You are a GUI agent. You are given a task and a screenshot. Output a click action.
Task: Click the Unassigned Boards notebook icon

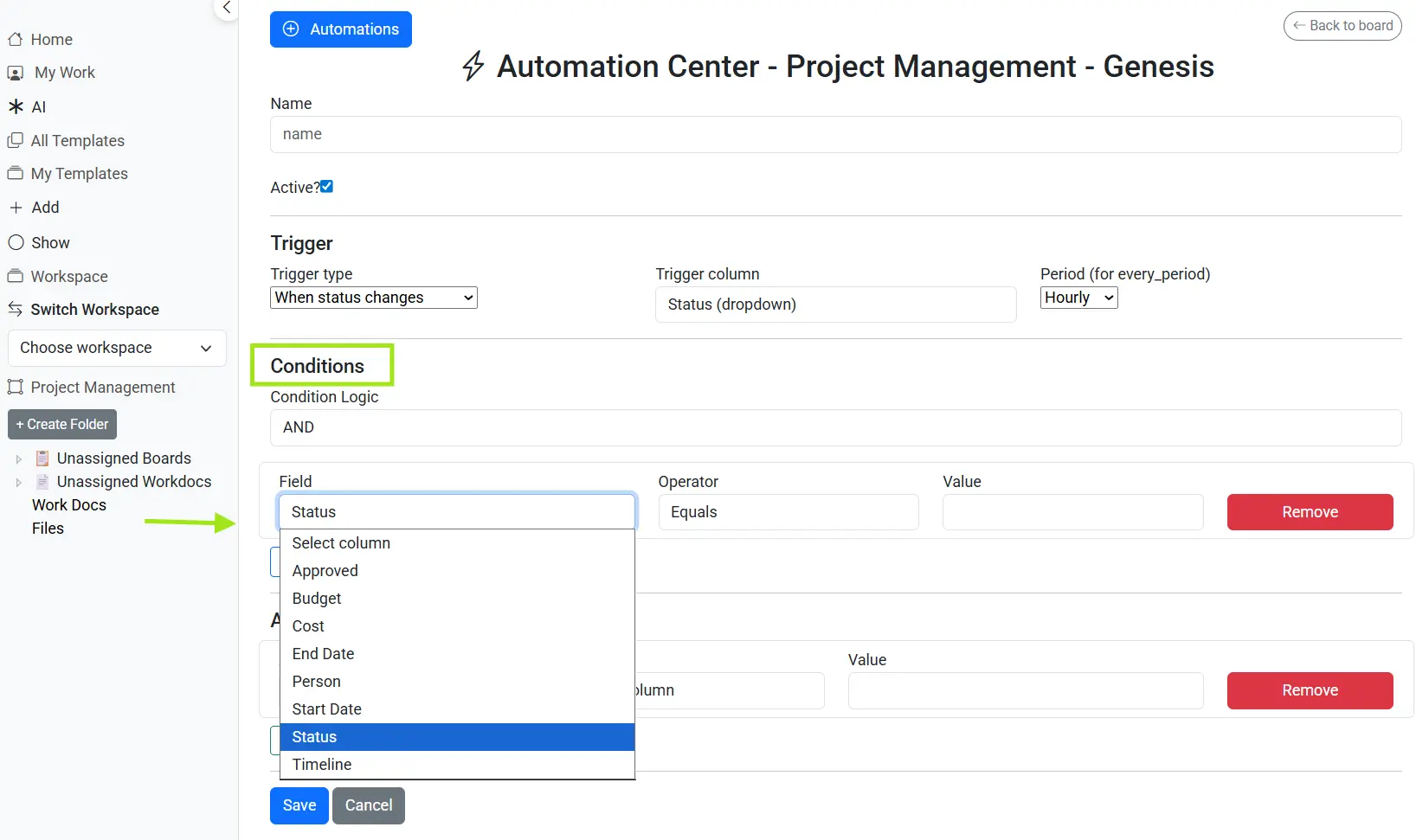[42, 458]
